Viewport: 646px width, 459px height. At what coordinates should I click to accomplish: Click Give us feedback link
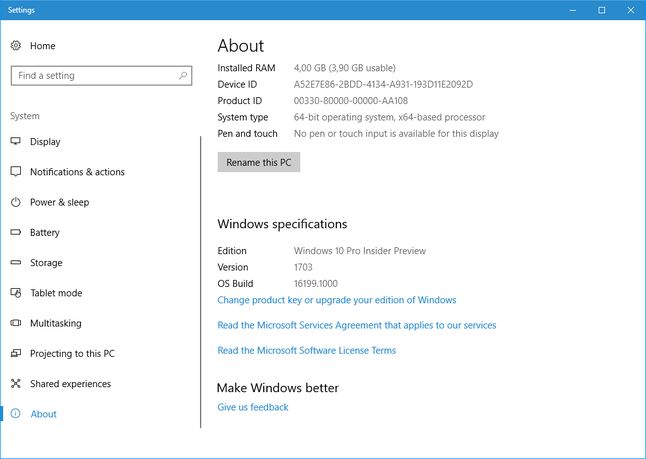click(x=253, y=407)
